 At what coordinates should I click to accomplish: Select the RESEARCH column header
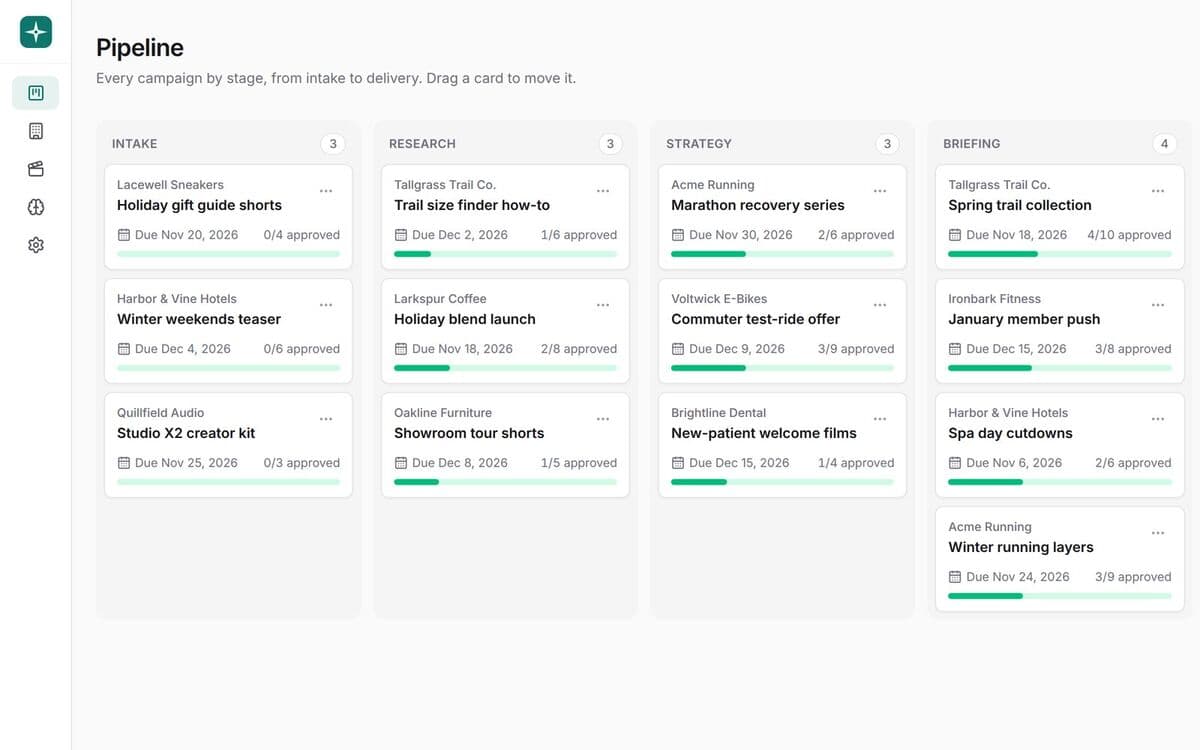[422, 144]
